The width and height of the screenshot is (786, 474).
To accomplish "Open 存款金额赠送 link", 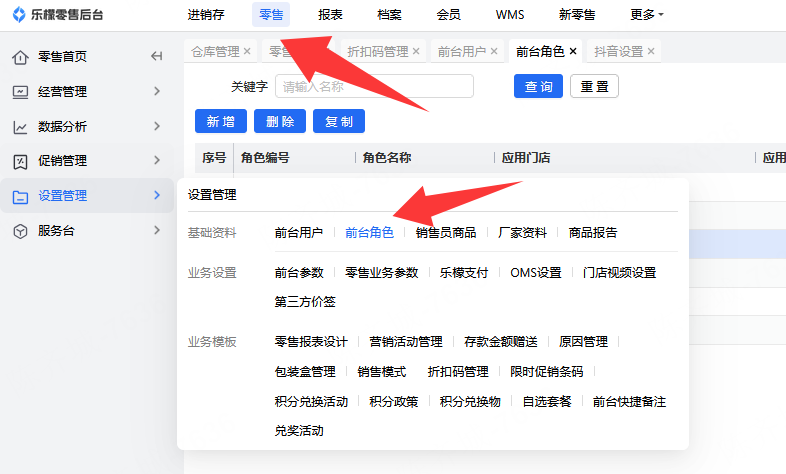I will click(x=501, y=342).
